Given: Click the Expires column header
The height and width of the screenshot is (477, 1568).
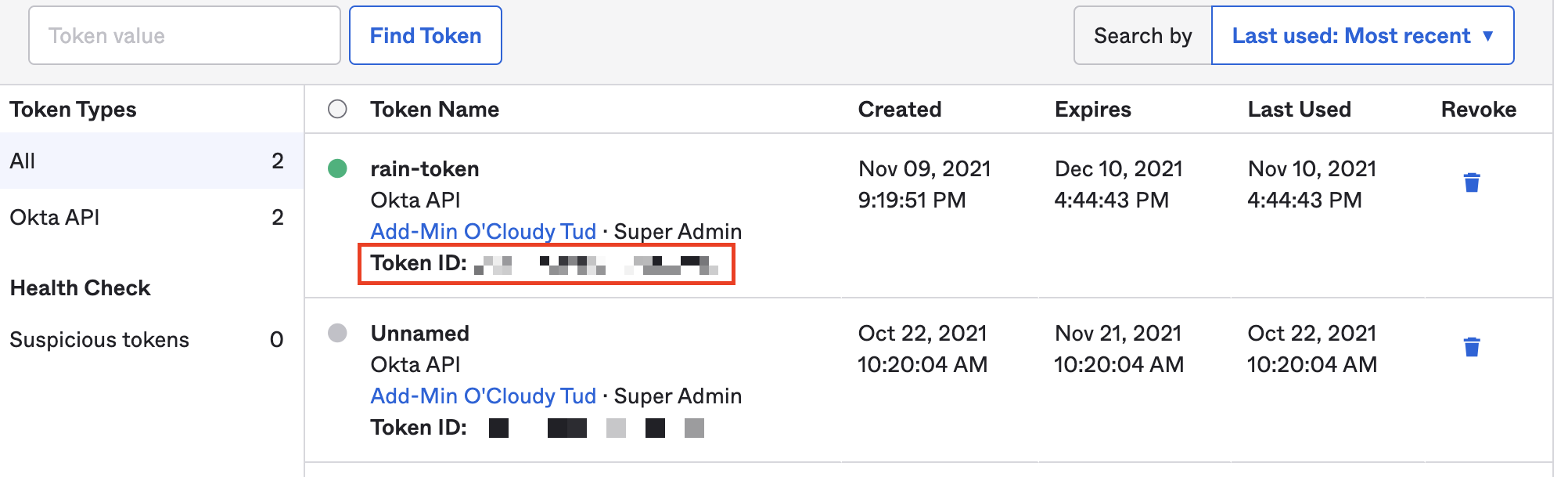Looking at the screenshot, I should click(x=1092, y=110).
